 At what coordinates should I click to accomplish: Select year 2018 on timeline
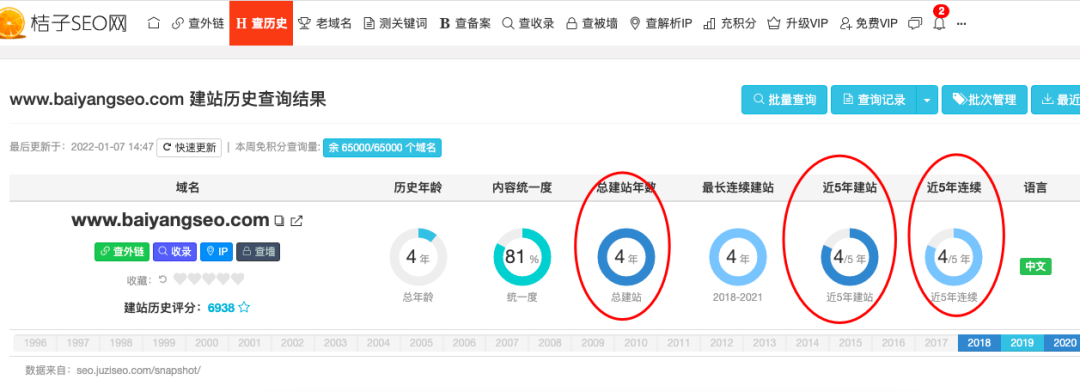[979, 342]
